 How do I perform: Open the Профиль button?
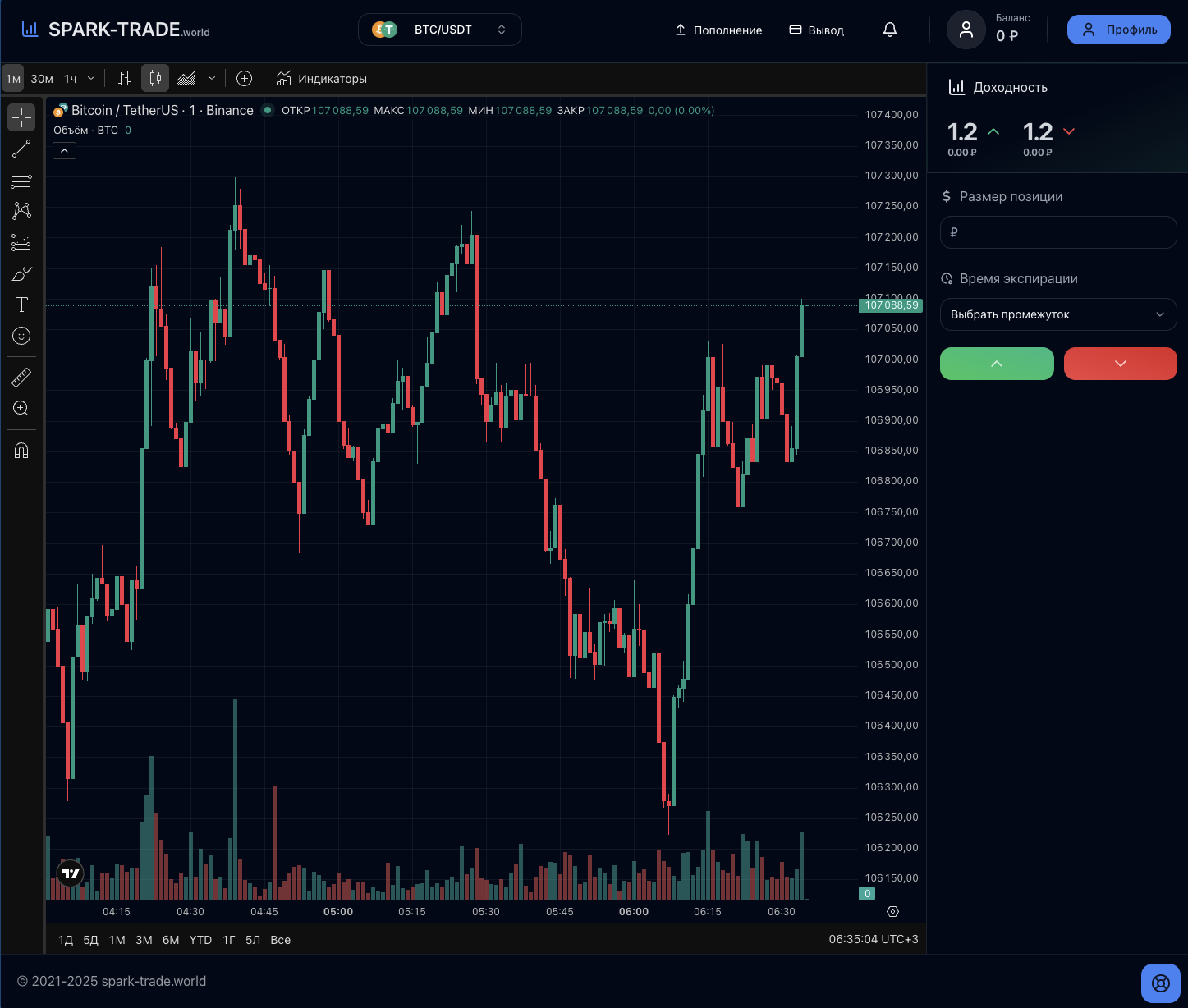[x=1118, y=29]
